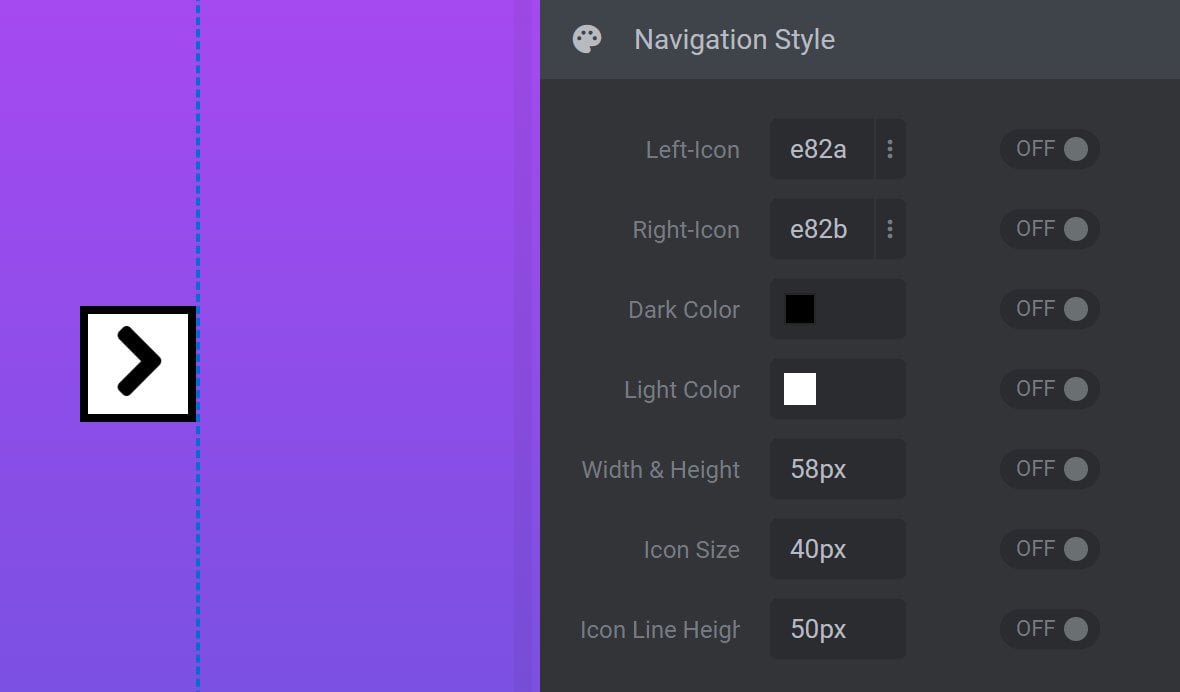The height and width of the screenshot is (692, 1180).
Task: Click the Light Color label
Action: [x=682, y=390]
